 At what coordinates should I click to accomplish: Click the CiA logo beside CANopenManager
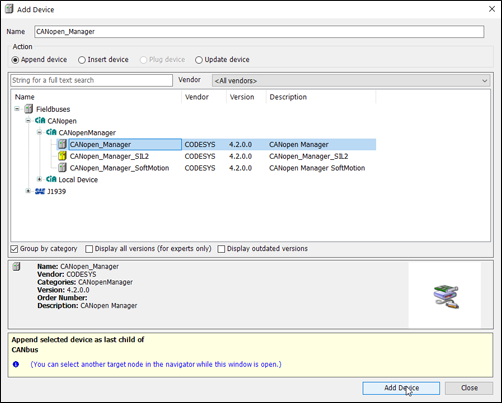[51, 132]
